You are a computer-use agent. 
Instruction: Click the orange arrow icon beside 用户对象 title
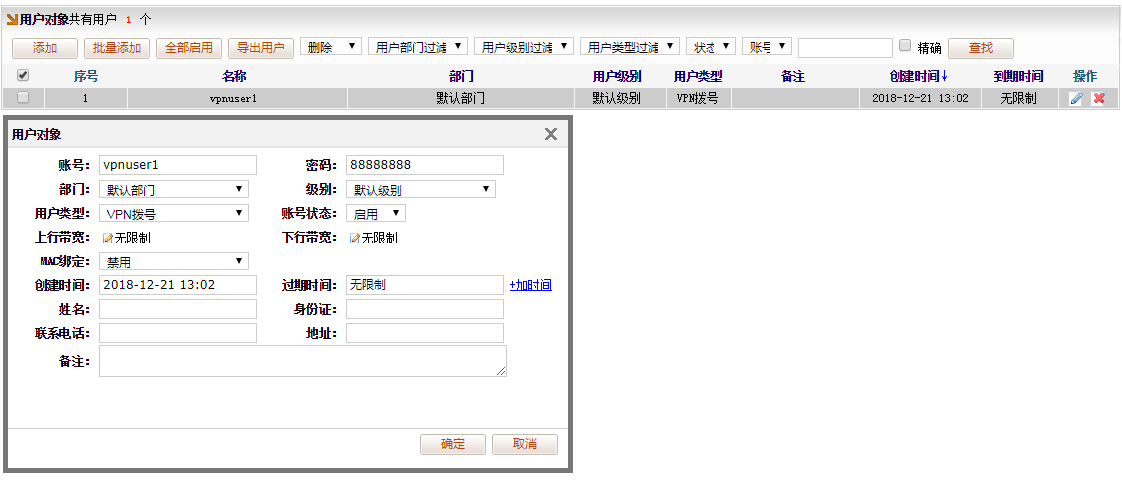[x=12, y=19]
